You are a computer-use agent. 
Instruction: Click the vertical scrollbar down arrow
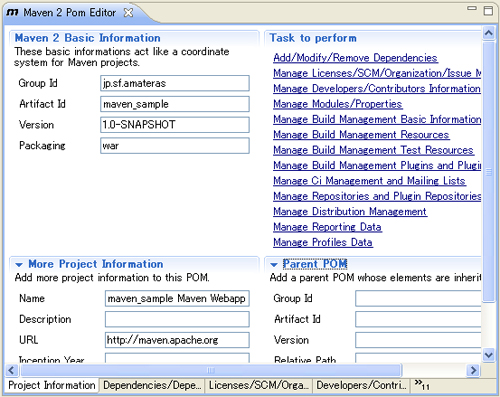click(x=489, y=355)
